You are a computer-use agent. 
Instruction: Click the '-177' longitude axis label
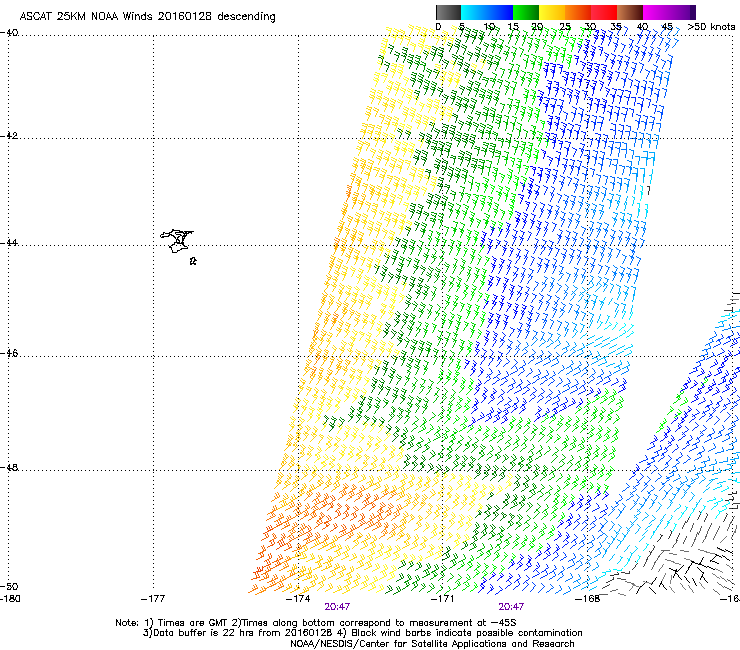tap(153, 599)
